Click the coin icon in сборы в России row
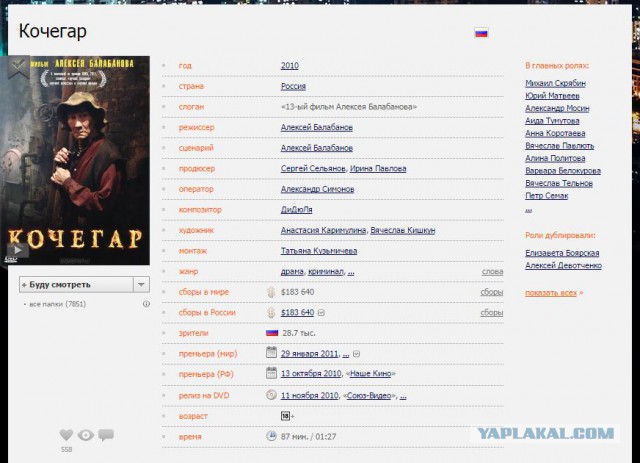640x463 pixels. pyautogui.click(x=271, y=312)
